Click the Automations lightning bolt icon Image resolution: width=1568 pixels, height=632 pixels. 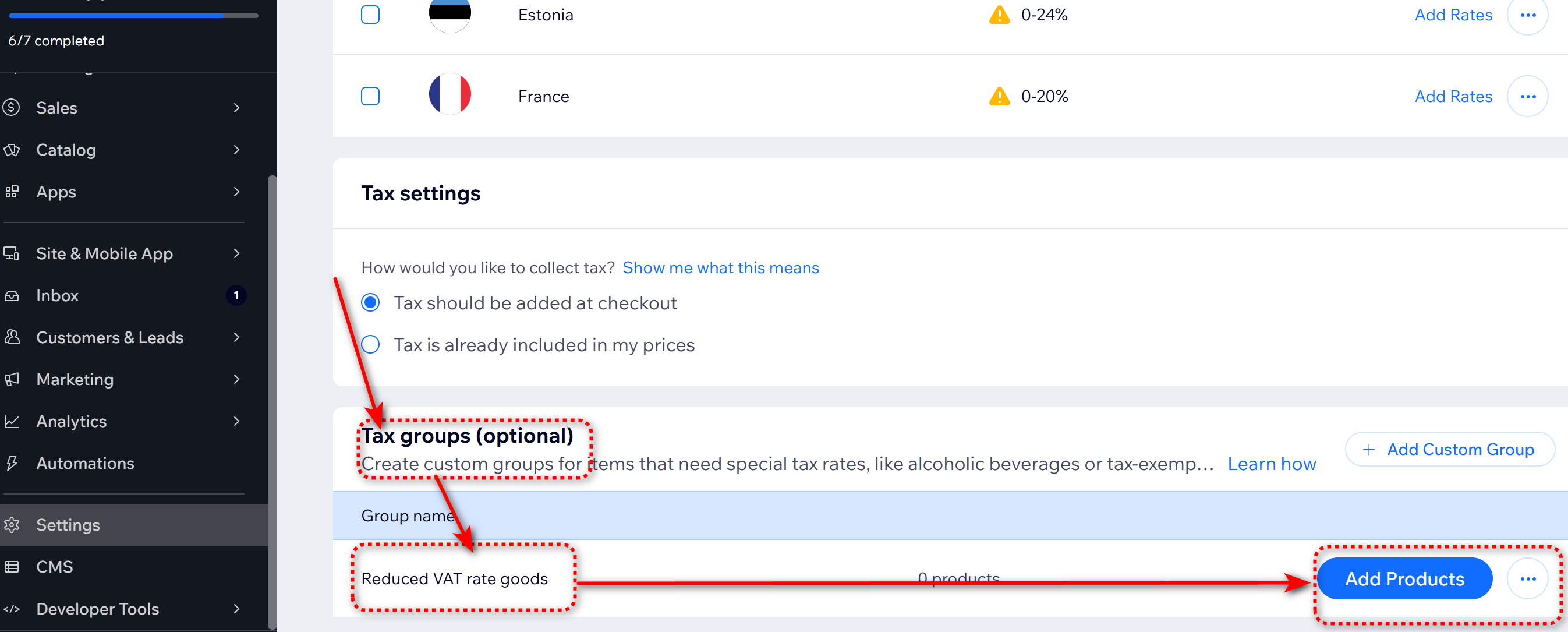tap(12, 463)
